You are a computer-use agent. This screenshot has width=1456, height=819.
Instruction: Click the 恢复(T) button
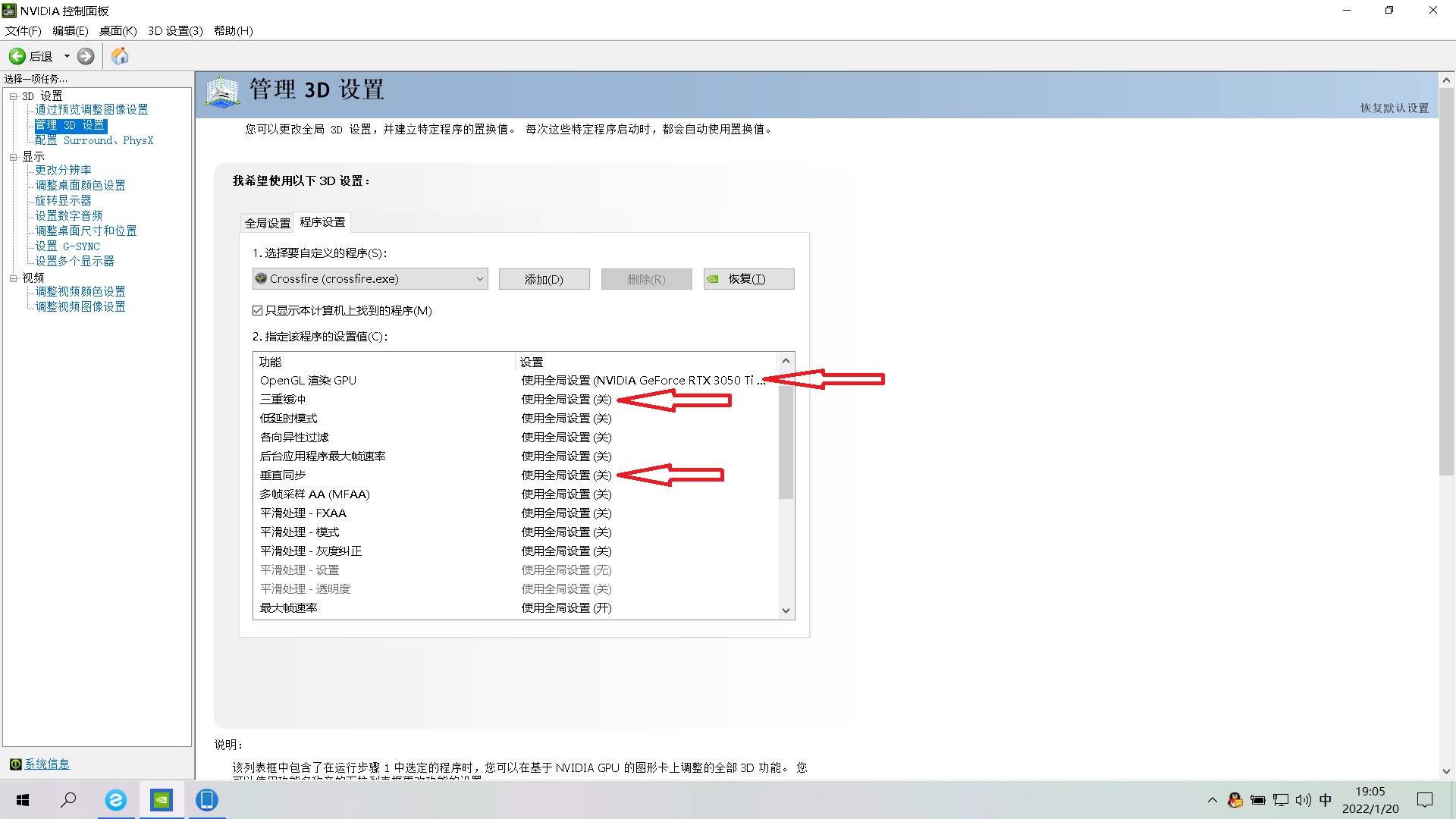tap(748, 279)
